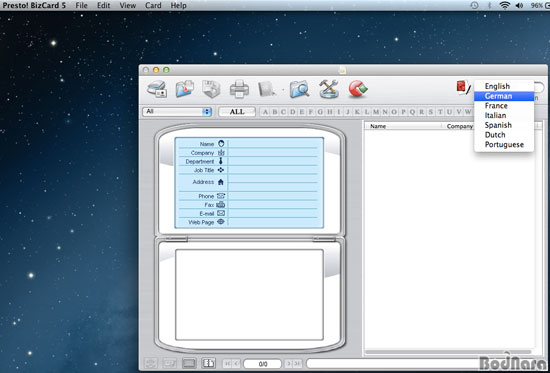
Task: Open the import folder with photo icon
Action: pyautogui.click(x=185, y=89)
